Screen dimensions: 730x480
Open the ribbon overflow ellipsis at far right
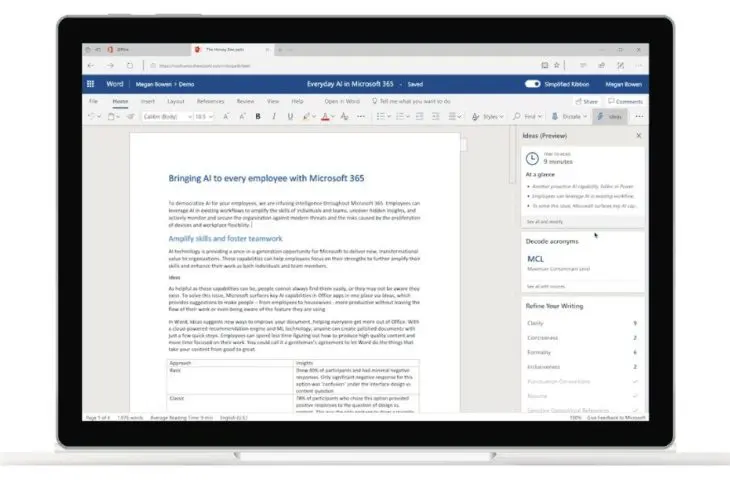[639, 116]
